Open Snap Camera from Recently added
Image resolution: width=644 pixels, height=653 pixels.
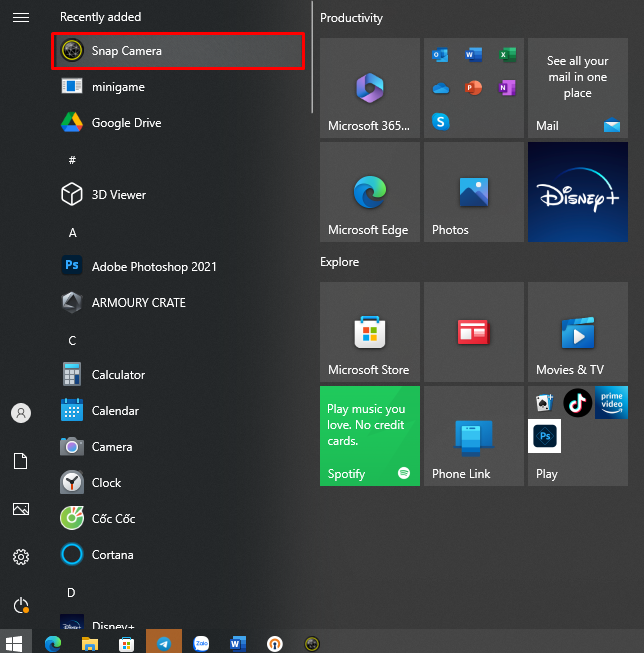[178, 51]
